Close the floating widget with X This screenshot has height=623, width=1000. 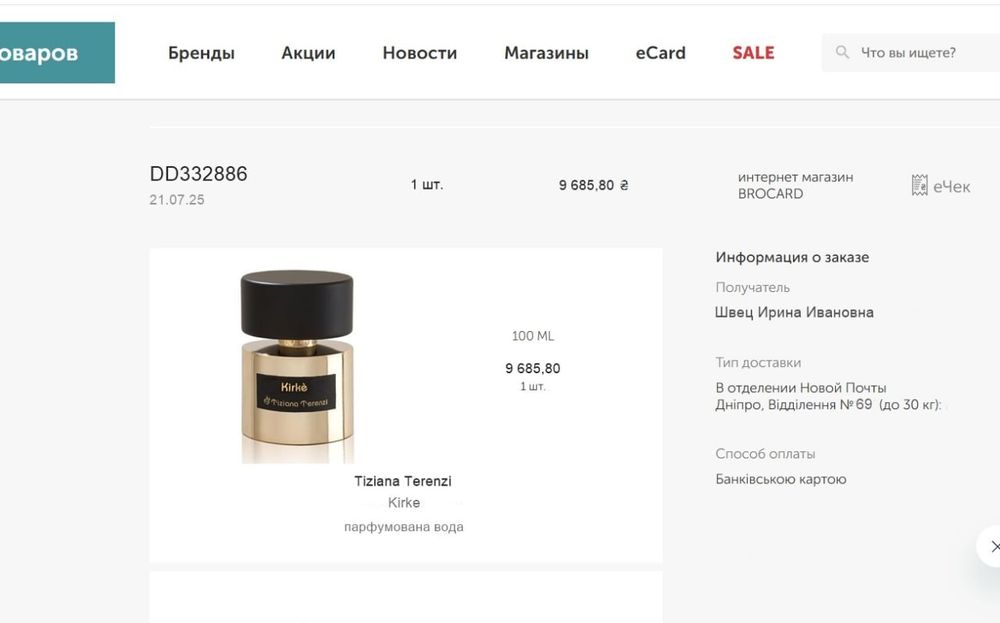tap(994, 546)
